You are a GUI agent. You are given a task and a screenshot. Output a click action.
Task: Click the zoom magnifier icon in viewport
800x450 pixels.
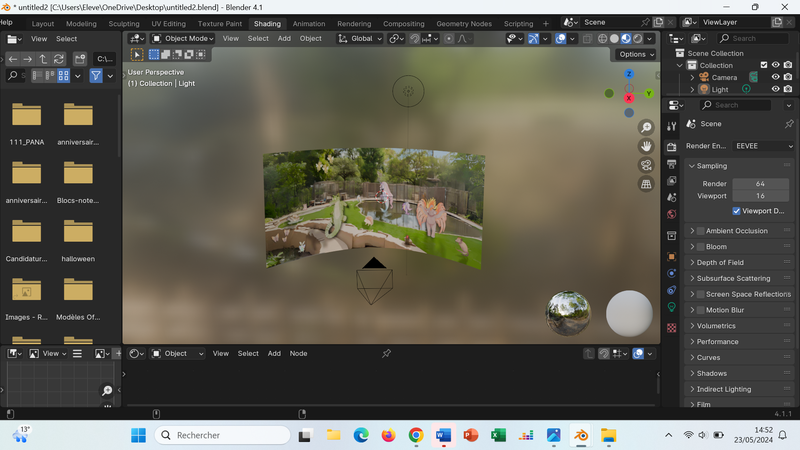pos(646,127)
